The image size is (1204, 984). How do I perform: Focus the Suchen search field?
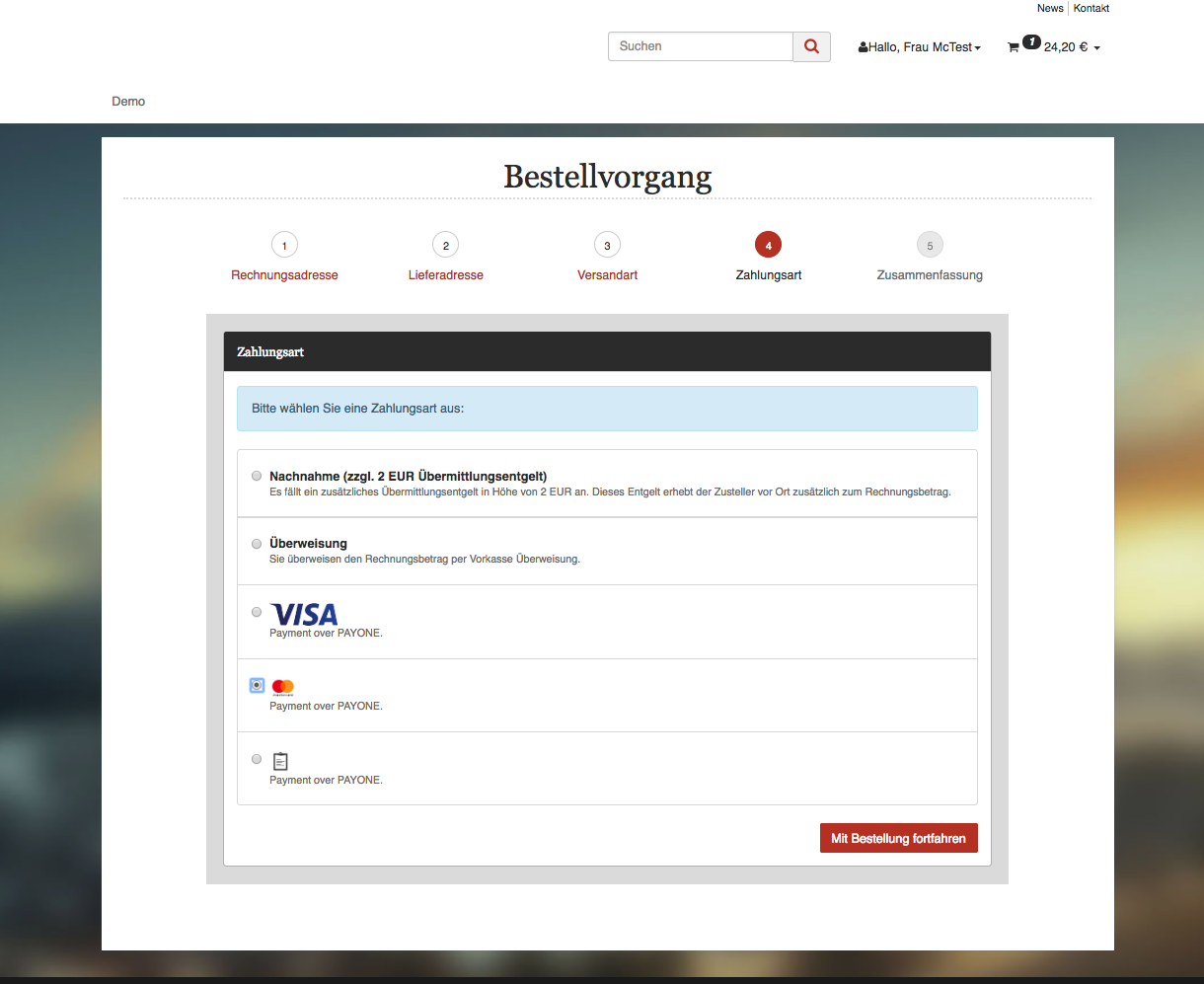click(x=700, y=46)
